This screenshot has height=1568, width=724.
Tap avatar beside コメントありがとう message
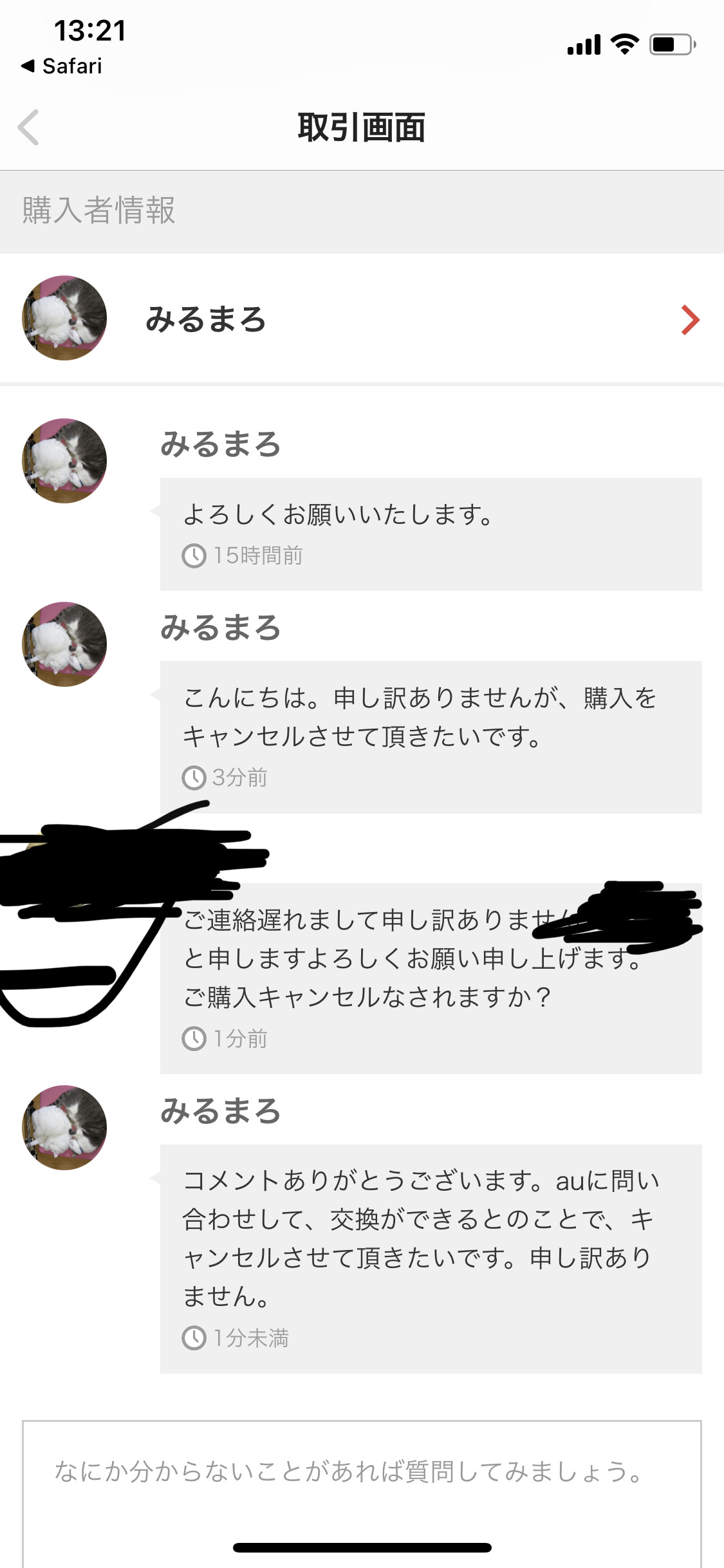(64, 1128)
